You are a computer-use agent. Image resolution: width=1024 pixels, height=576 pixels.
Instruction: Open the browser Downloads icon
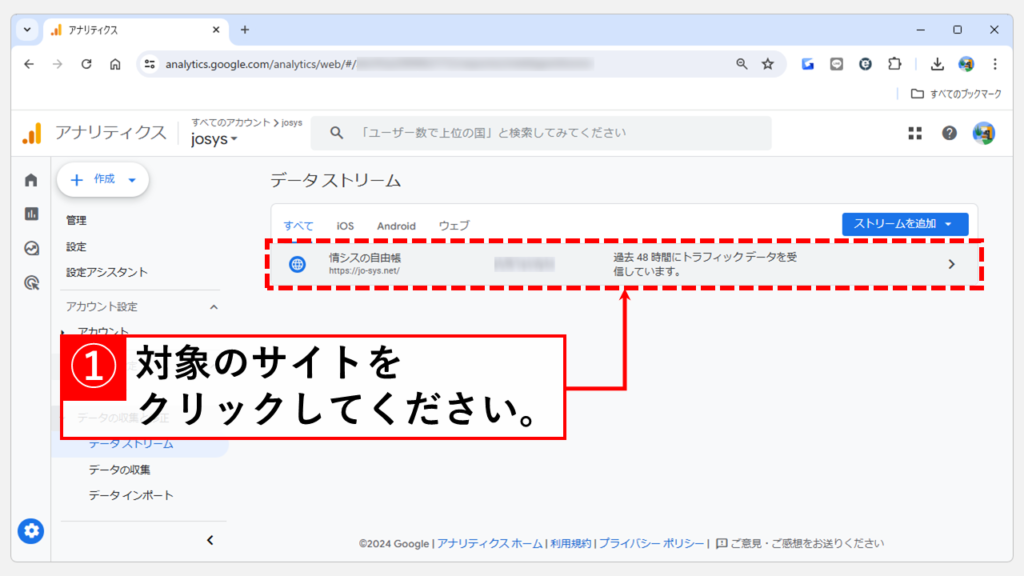point(937,64)
